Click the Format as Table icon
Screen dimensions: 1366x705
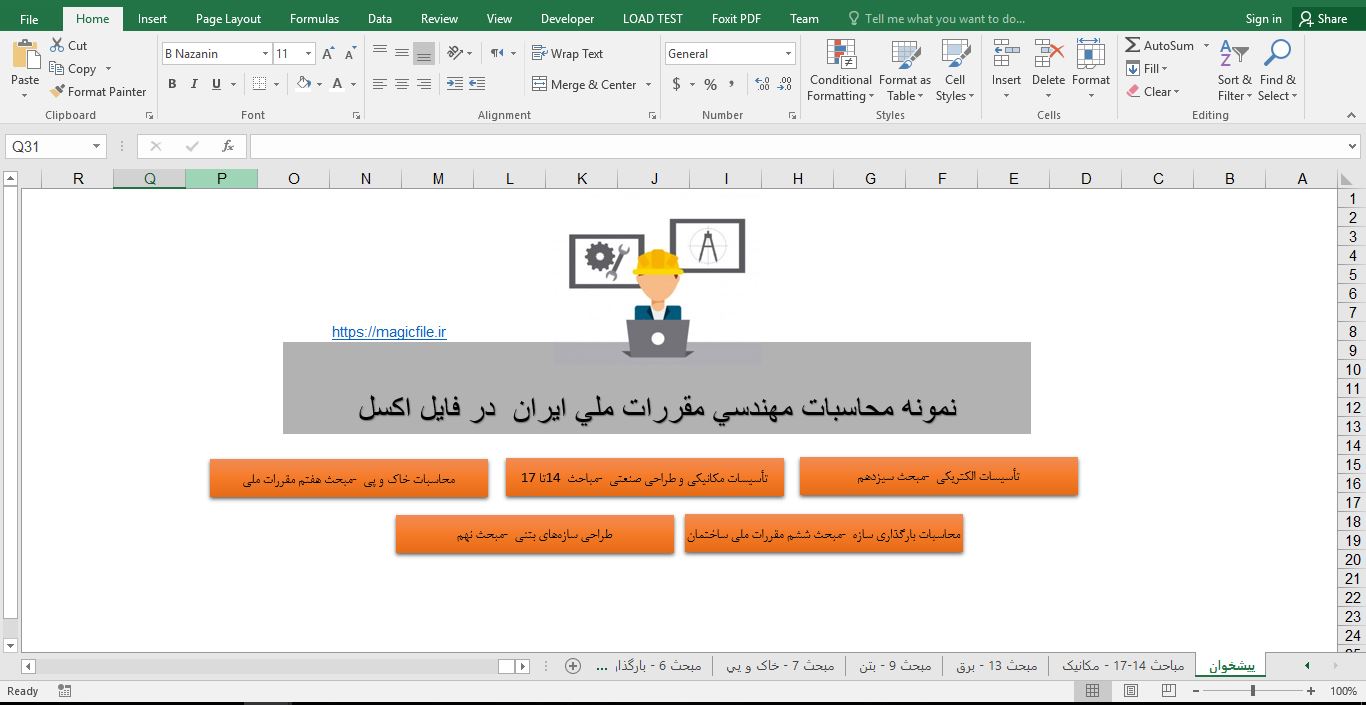[x=903, y=70]
